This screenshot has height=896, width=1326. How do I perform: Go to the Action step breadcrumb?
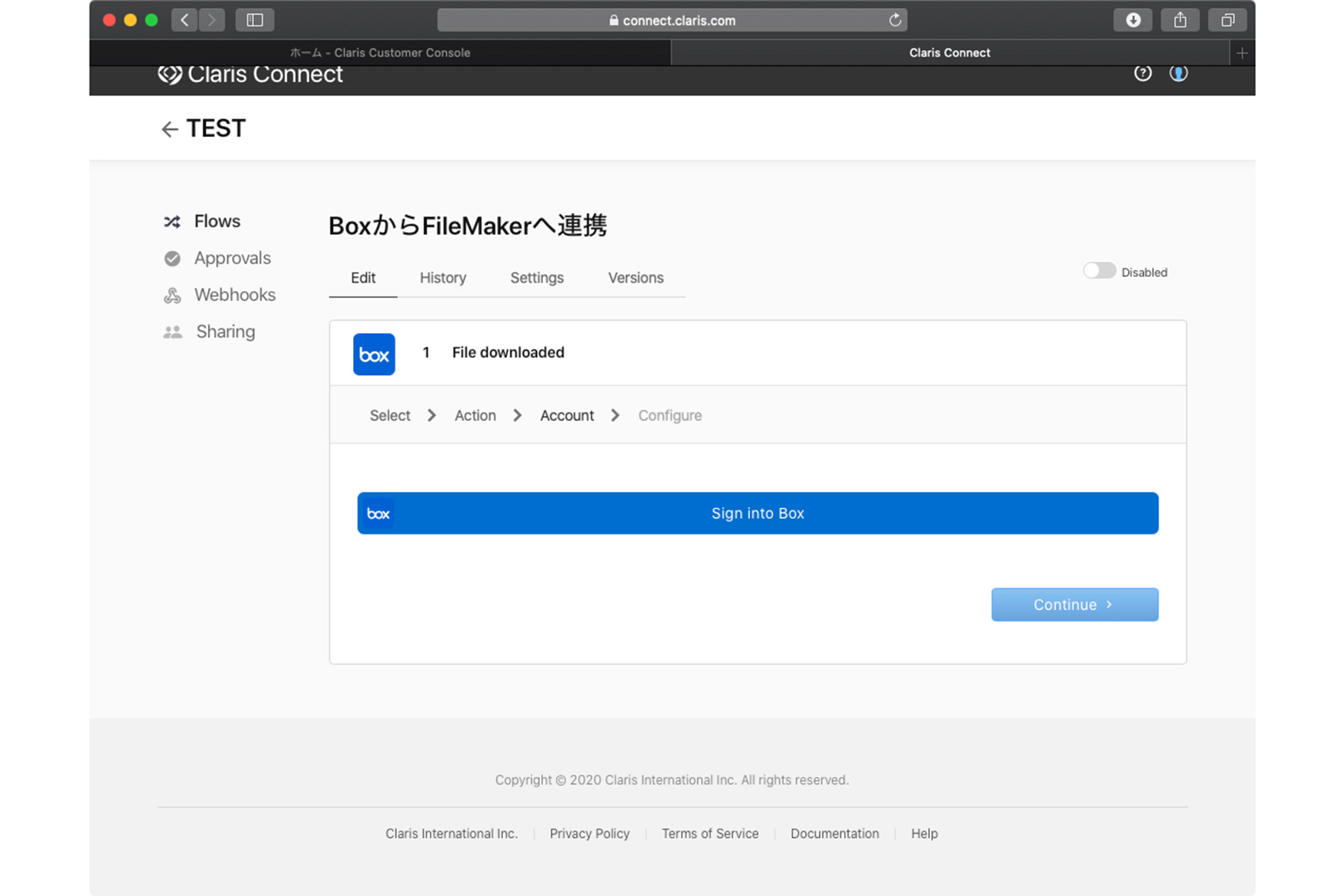(475, 415)
